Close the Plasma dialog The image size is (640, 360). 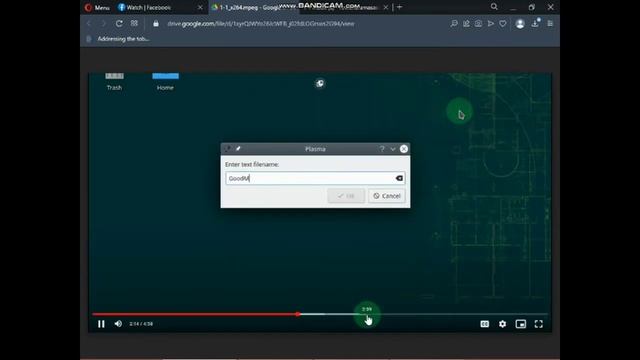(x=404, y=149)
